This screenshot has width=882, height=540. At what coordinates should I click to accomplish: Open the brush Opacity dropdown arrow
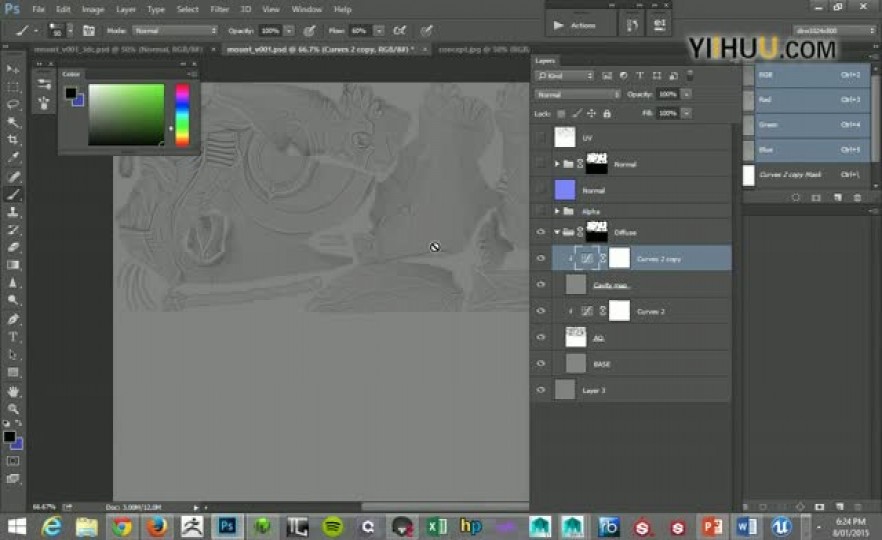tap(289, 30)
